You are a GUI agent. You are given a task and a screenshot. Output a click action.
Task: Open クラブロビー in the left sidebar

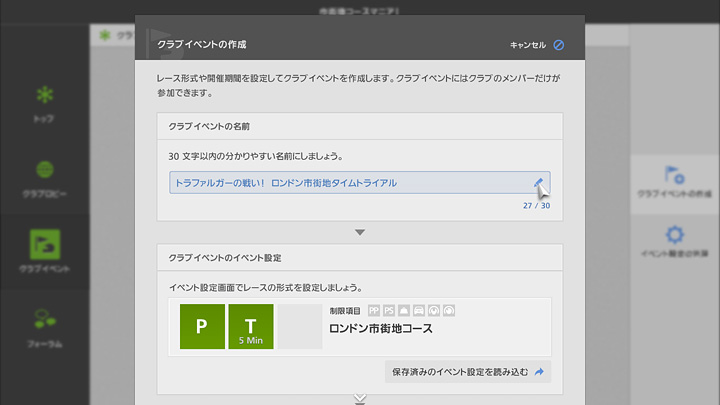44,177
